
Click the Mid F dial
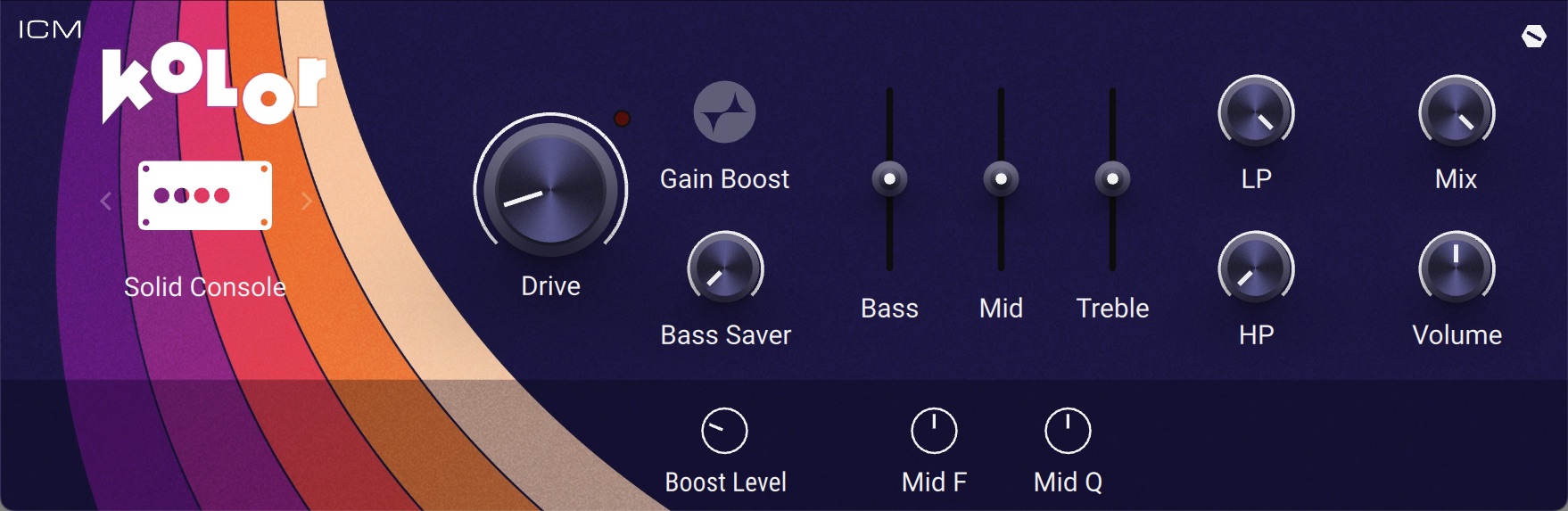coord(934,432)
